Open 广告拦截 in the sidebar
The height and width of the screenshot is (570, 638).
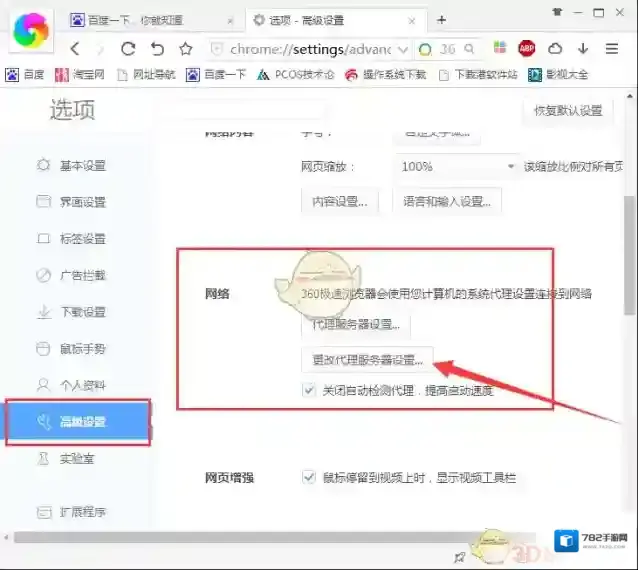(71, 275)
